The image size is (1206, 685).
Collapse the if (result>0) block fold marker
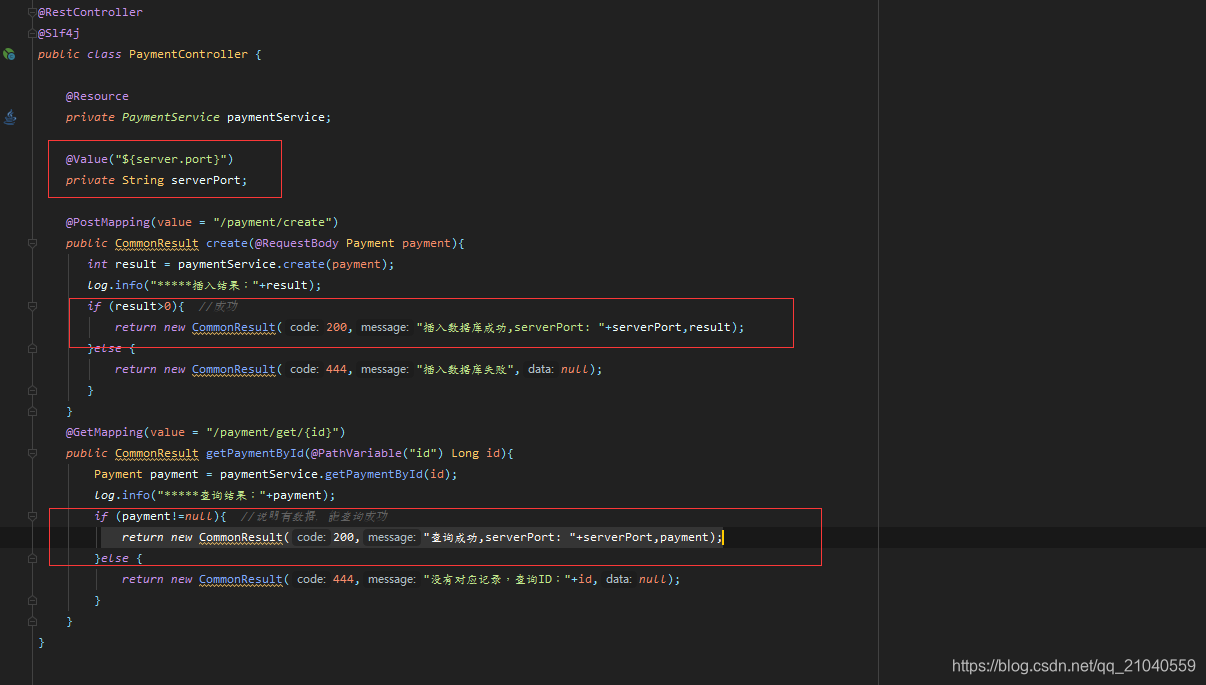(32, 306)
